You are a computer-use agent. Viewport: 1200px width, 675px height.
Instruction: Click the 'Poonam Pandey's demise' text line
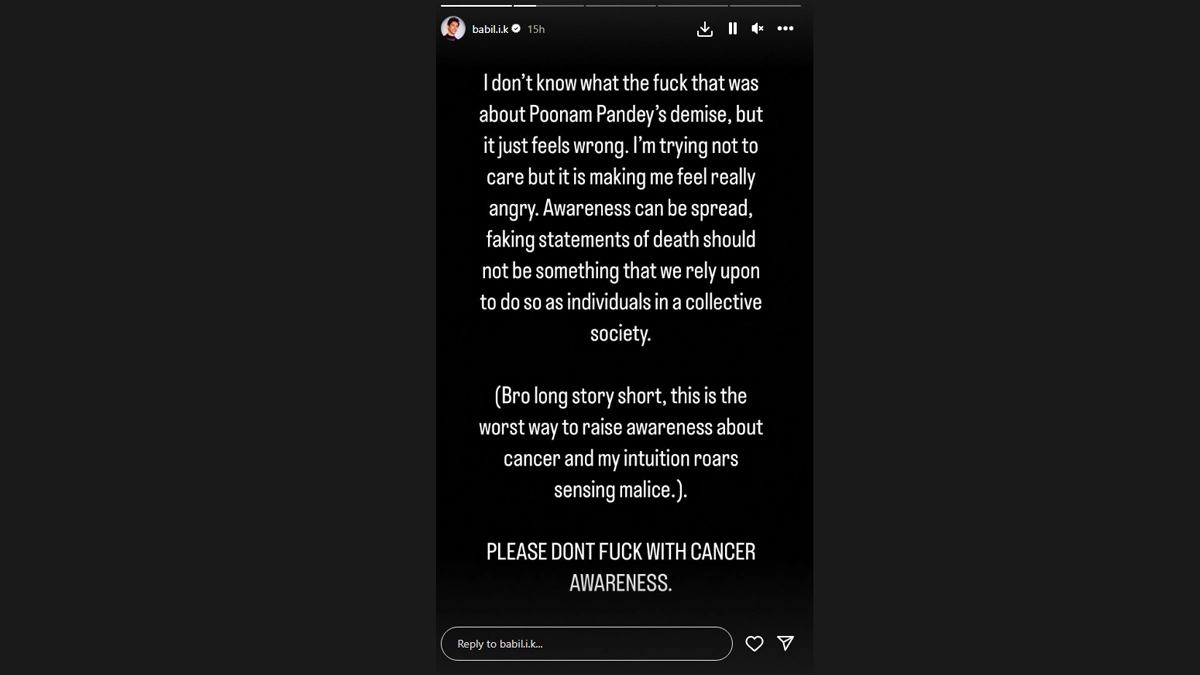coord(621,114)
